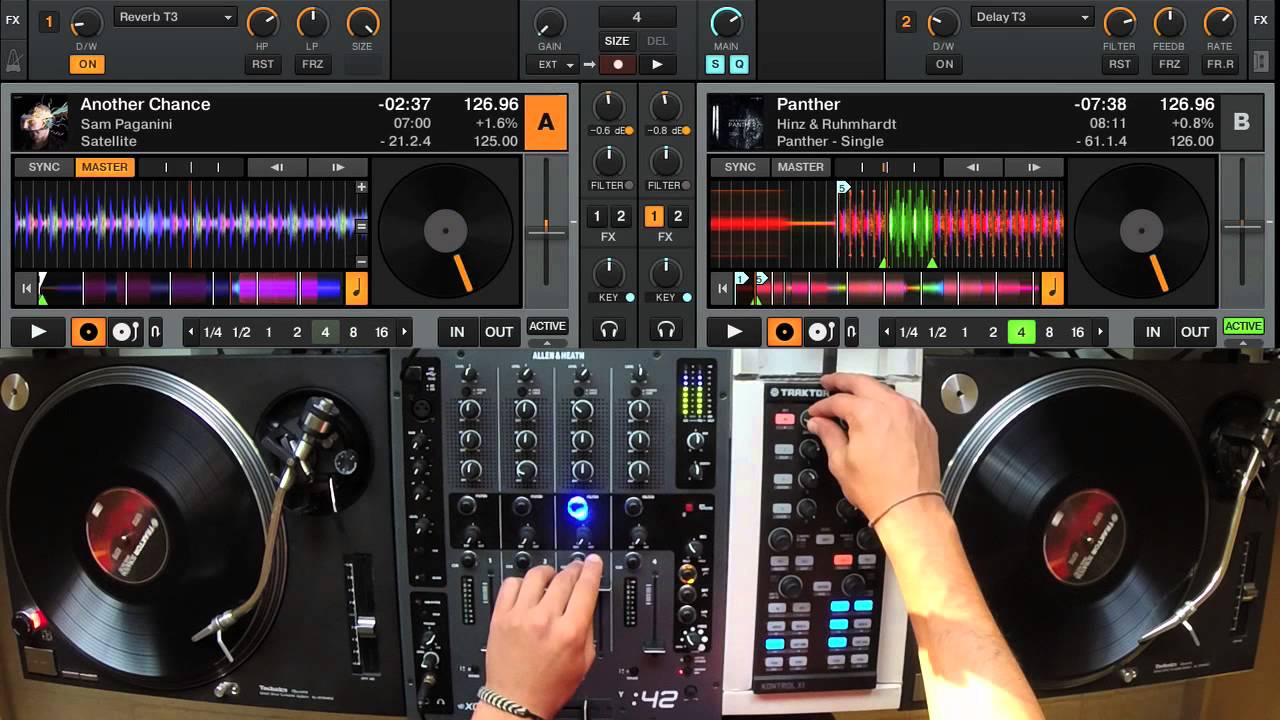Click Deck A tempo bend left arrow
1280x720 pixels.
click(276, 167)
